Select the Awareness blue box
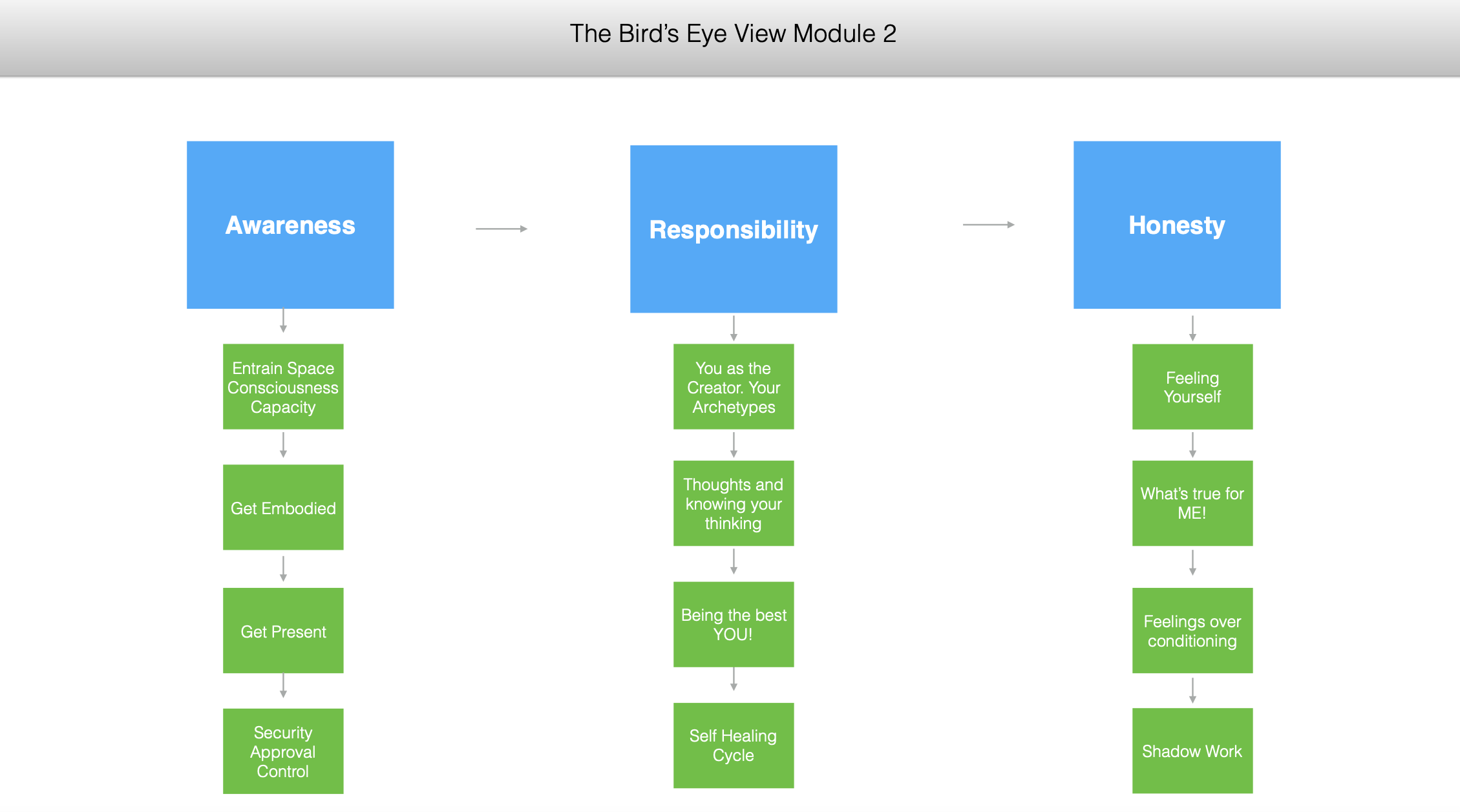The width and height of the screenshot is (1460, 812). pos(290,225)
